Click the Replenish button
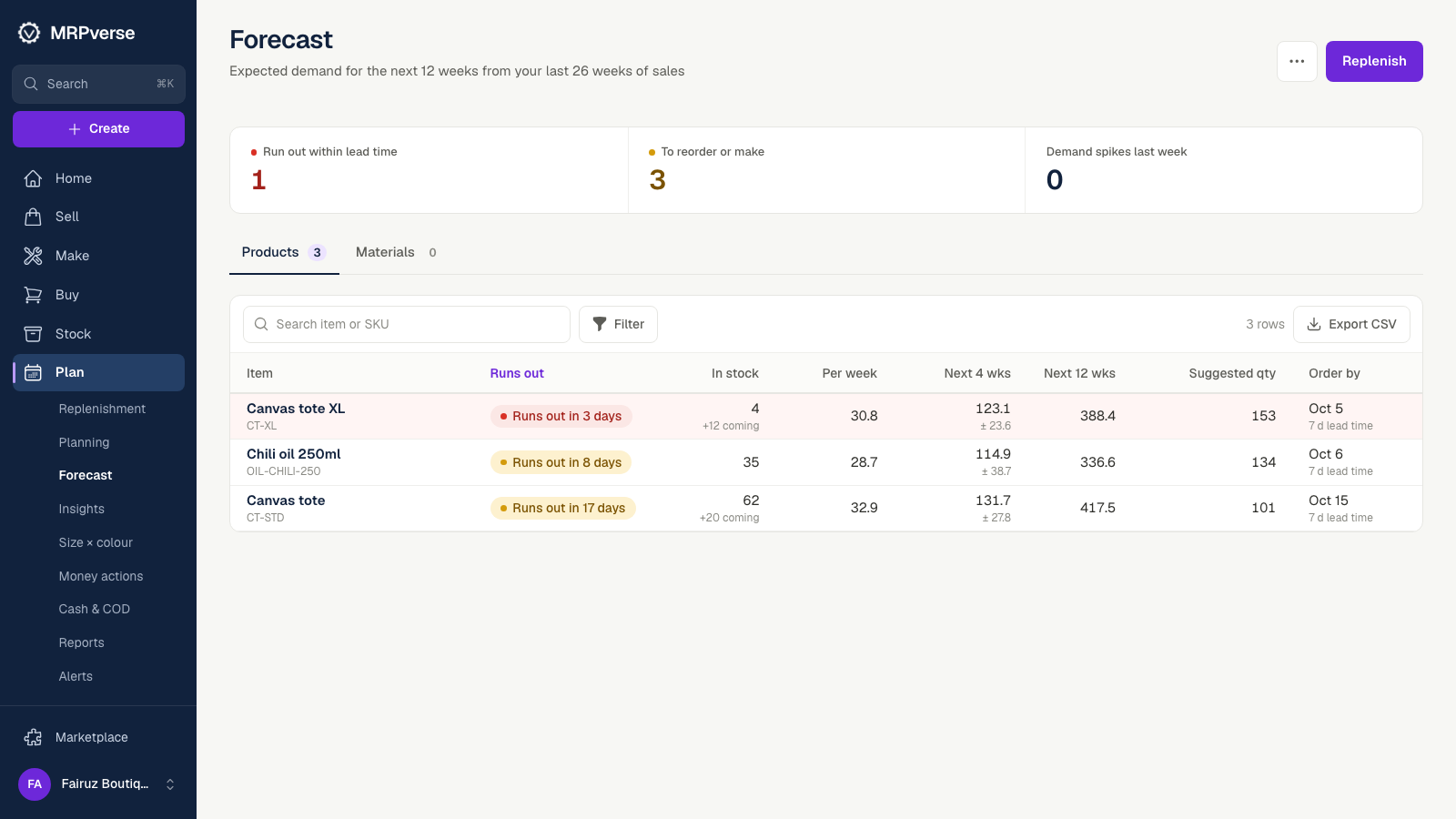1456x819 pixels. click(x=1374, y=61)
